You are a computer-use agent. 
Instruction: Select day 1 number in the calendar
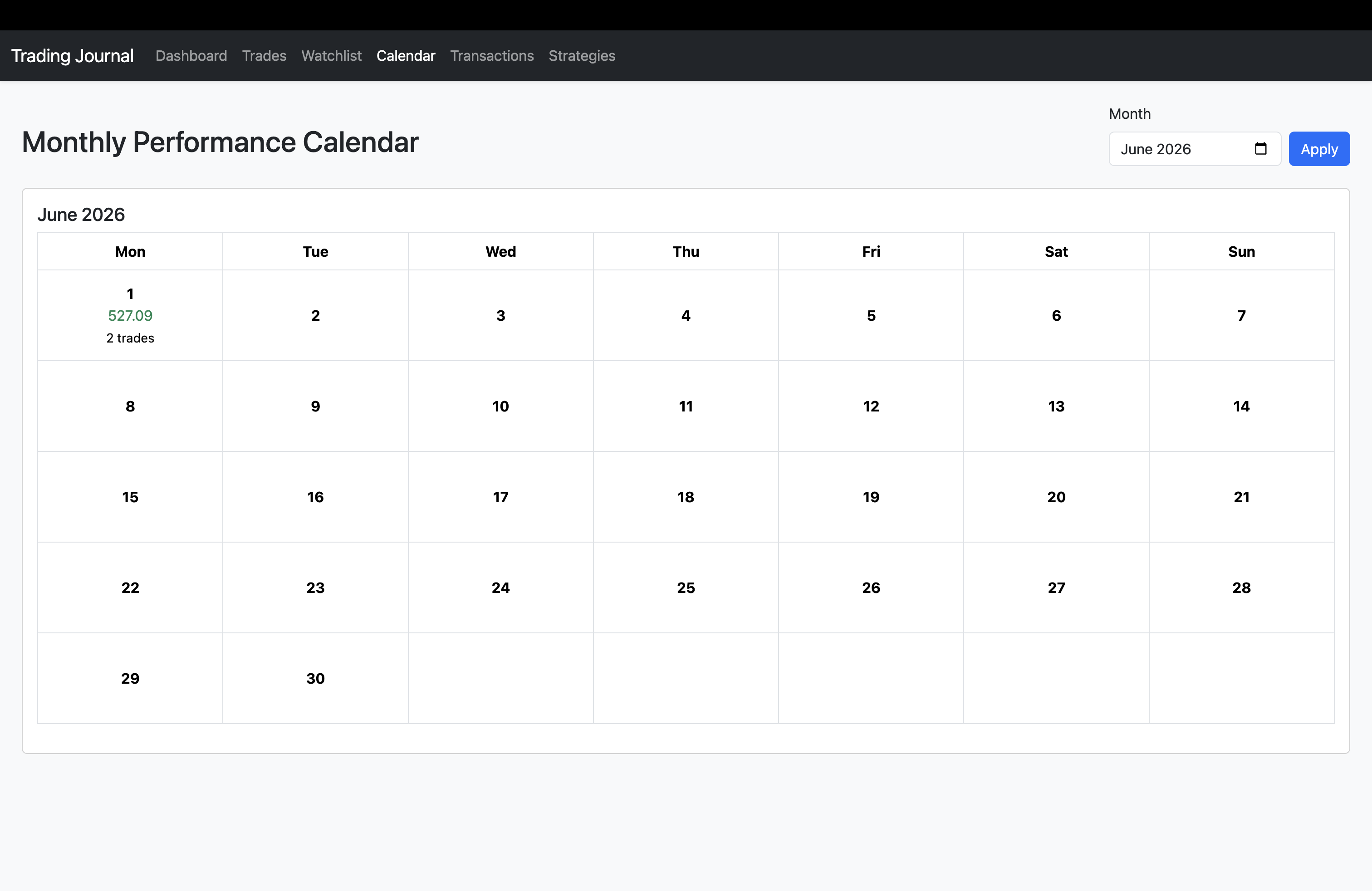(x=130, y=294)
